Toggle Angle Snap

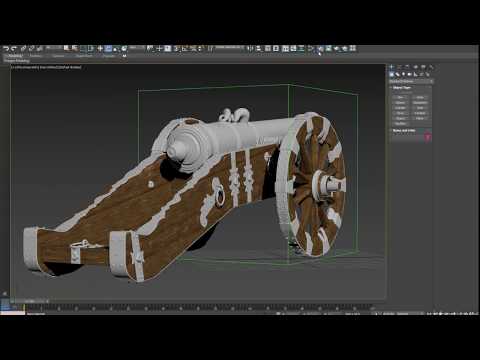tap(184, 49)
